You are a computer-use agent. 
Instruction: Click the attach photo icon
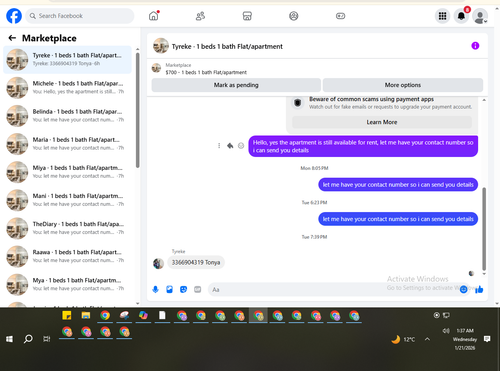[x=169, y=289]
